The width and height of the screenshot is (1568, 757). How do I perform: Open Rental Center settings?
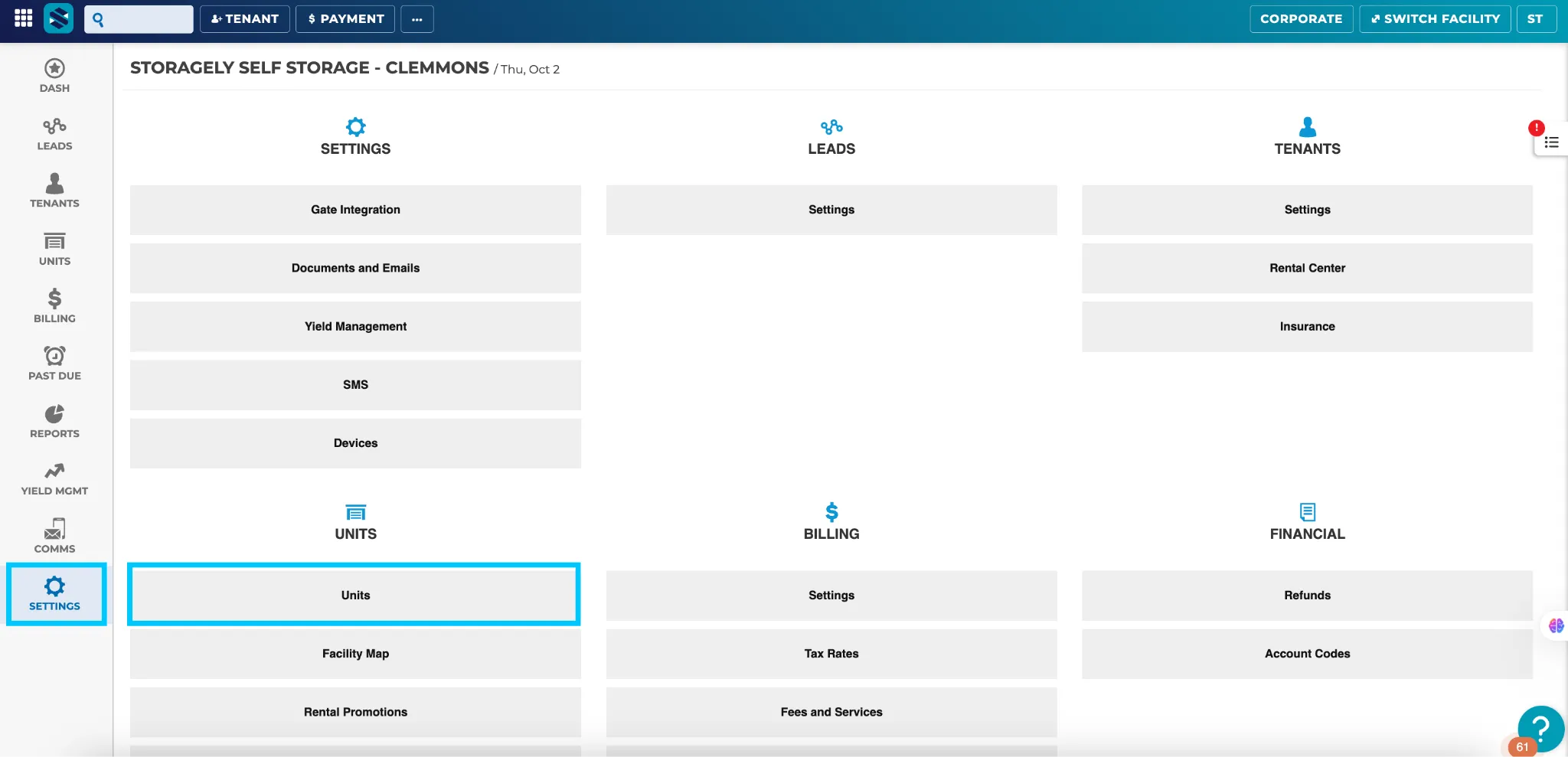[1308, 268]
